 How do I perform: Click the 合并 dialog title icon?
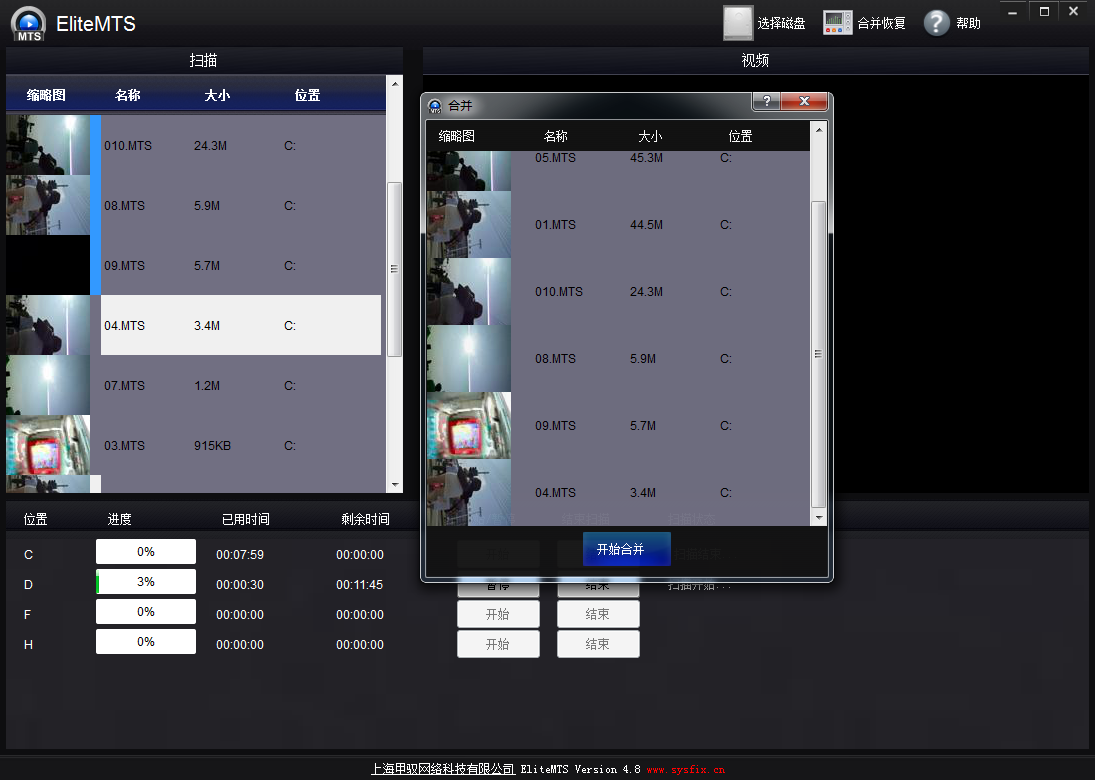[x=435, y=106]
